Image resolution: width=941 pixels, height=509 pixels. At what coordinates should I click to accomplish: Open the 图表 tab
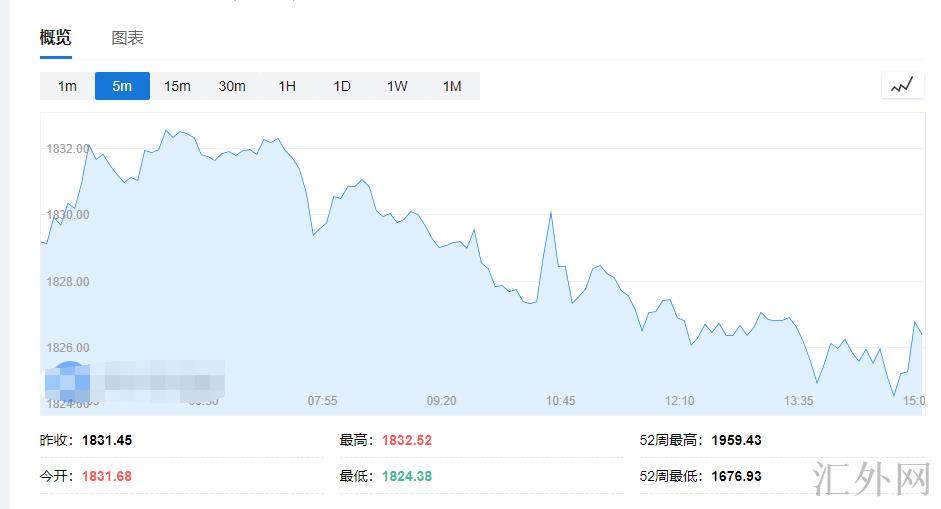click(127, 38)
